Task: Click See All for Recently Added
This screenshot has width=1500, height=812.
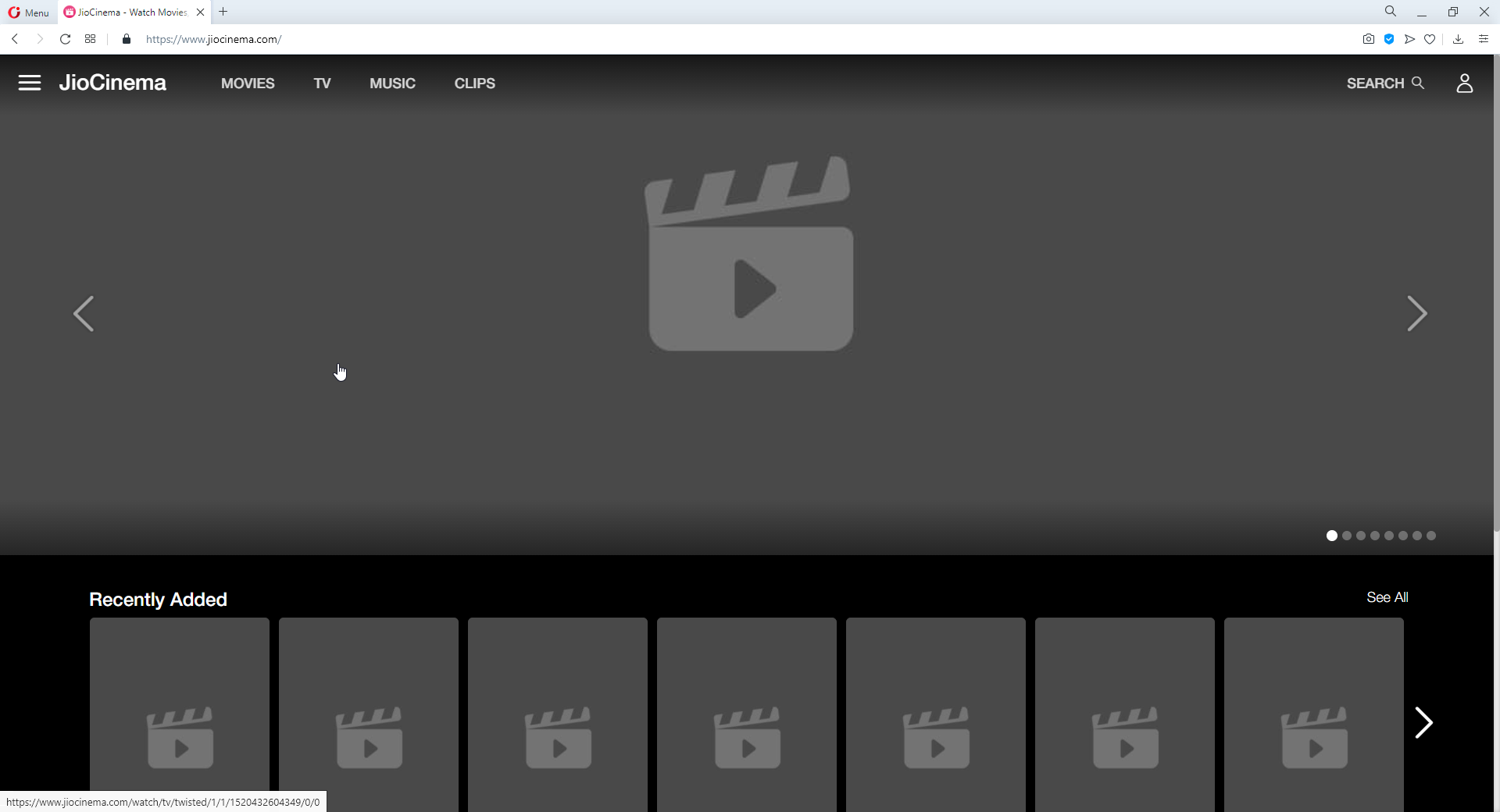Action: click(1387, 597)
